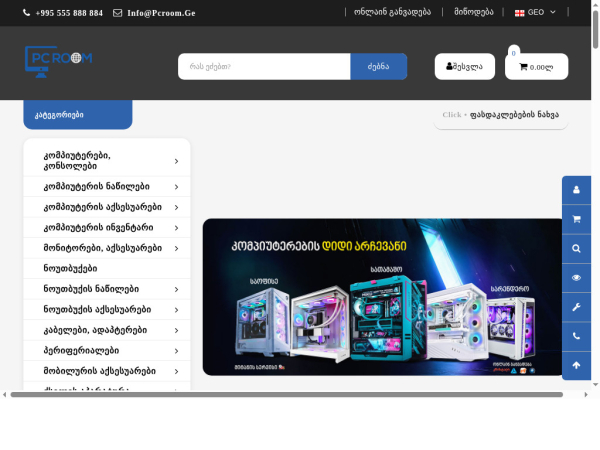Select კაბელები, ადაპტერები menu item
600x450 pixels.
[x=106, y=330]
